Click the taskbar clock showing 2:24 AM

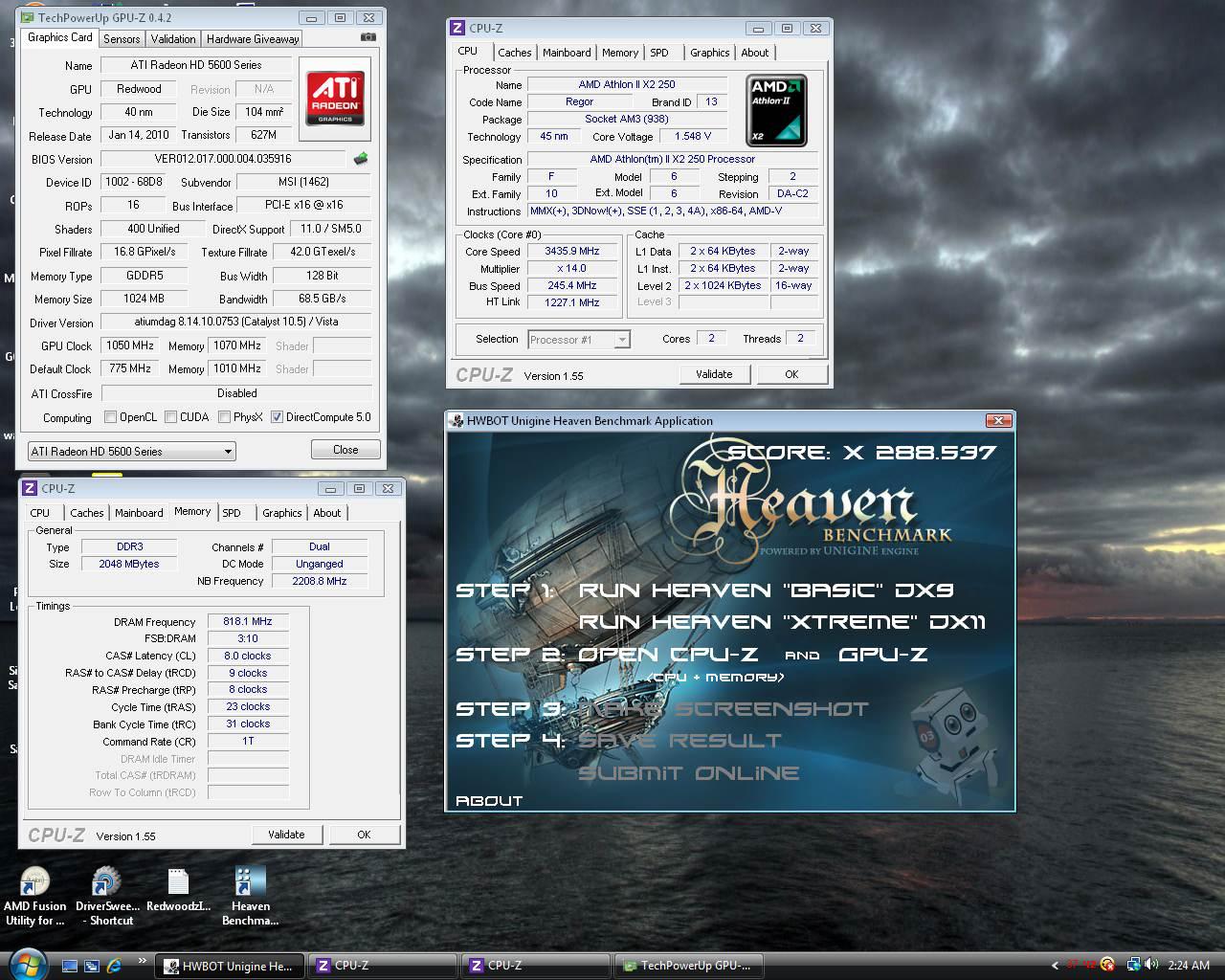pos(1189,966)
